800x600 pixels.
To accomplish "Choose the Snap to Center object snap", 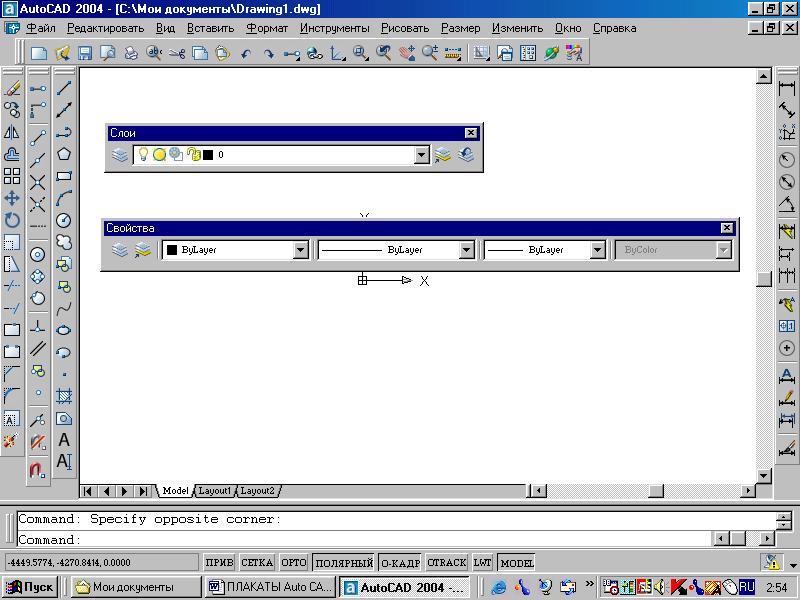I will point(38,254).
